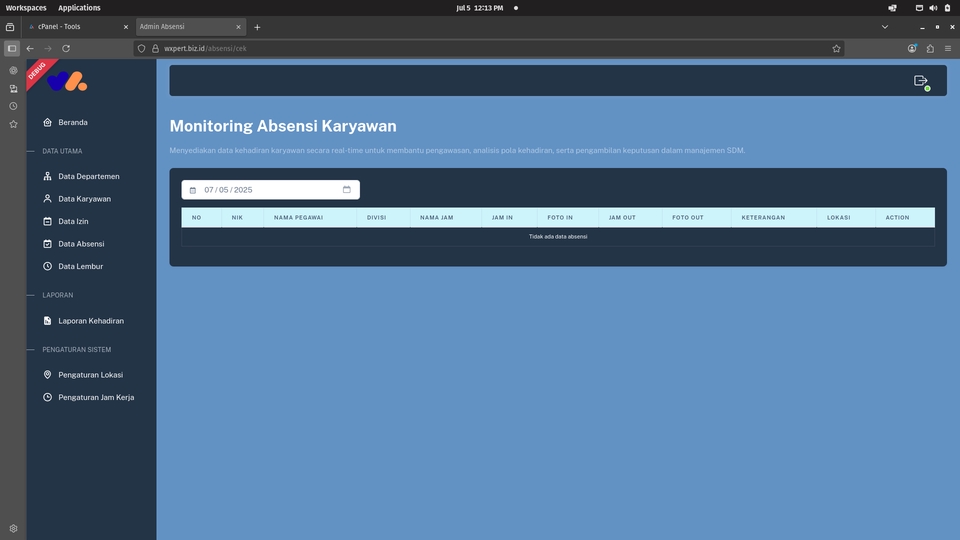This screenshot has width=960, height=540.
Task: Open the extensions puzzle icon
Action: tap(930, 48)
